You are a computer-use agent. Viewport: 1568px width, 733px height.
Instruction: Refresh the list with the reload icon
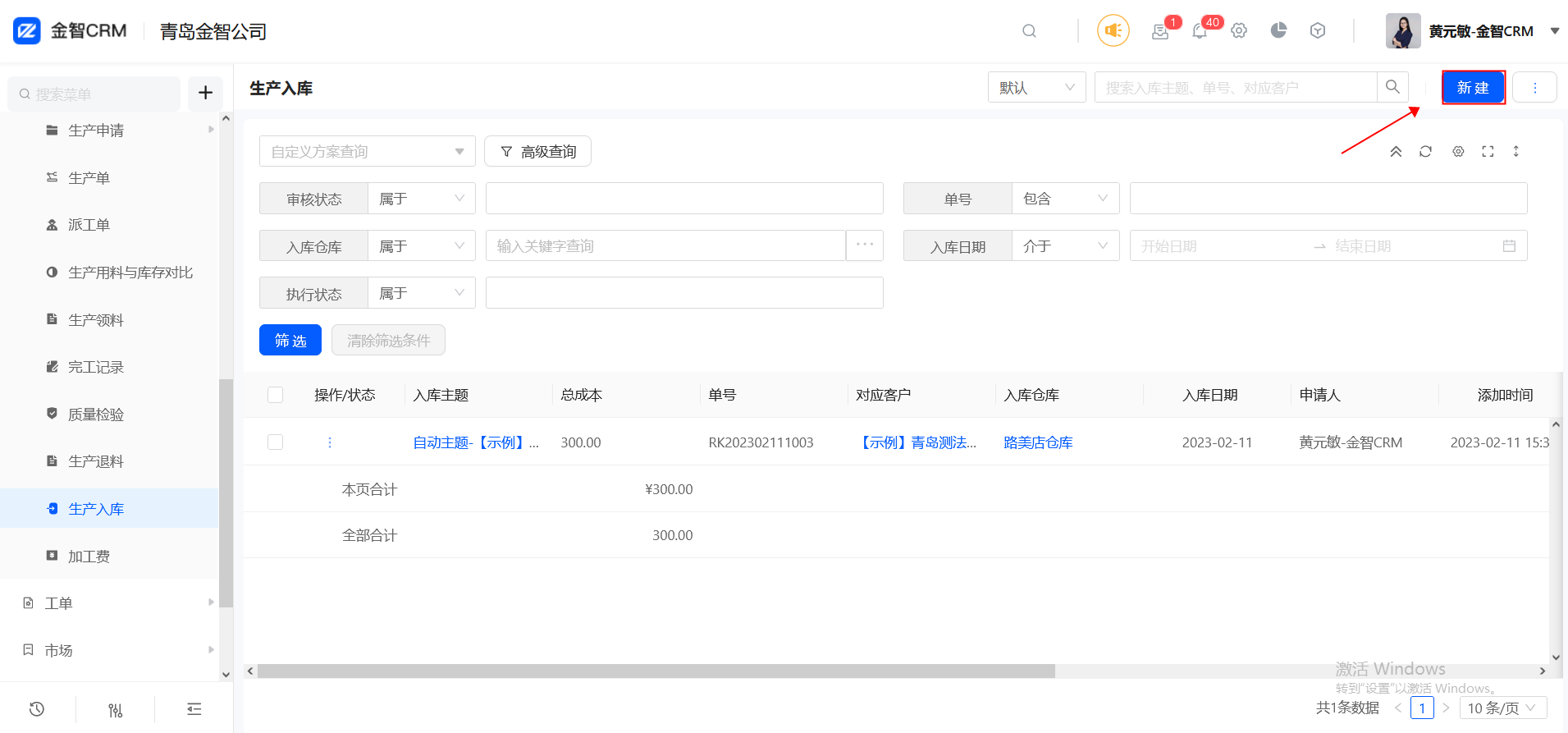1425,152
